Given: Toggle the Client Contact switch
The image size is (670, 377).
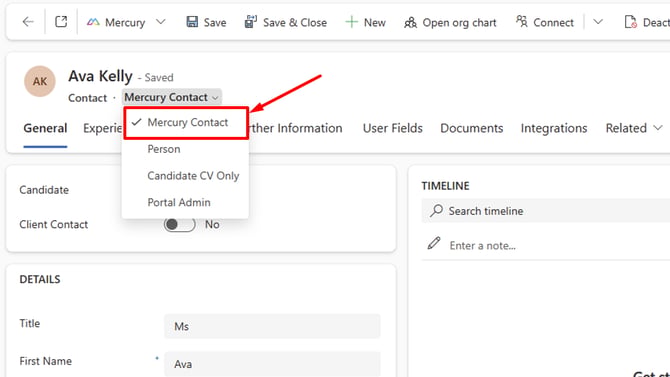Looking at the screenshot, I should pos(179,224).
